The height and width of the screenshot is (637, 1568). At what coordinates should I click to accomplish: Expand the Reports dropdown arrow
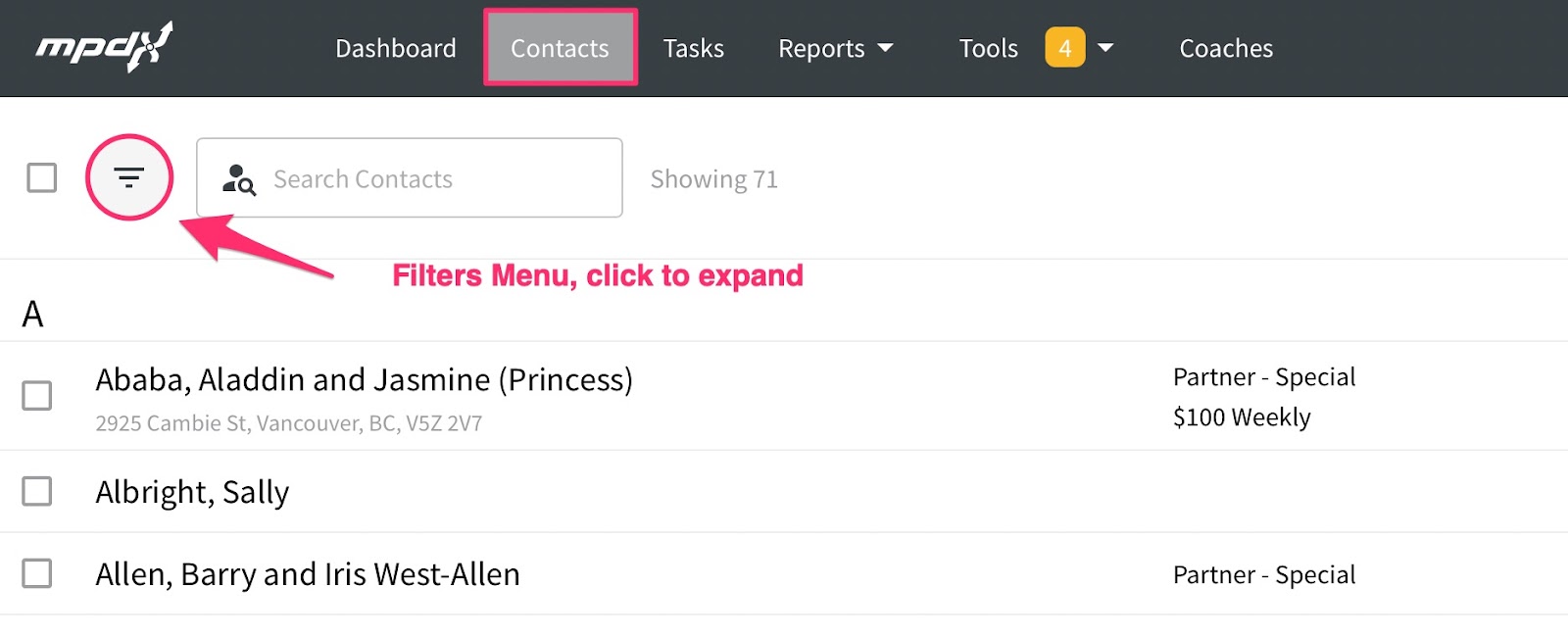click(886, 48)
